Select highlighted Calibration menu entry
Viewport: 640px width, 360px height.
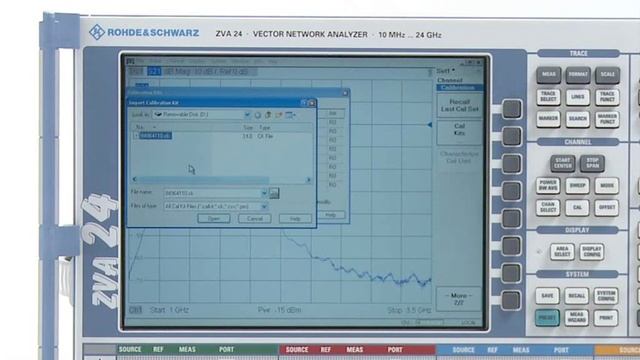pos(459,88)
